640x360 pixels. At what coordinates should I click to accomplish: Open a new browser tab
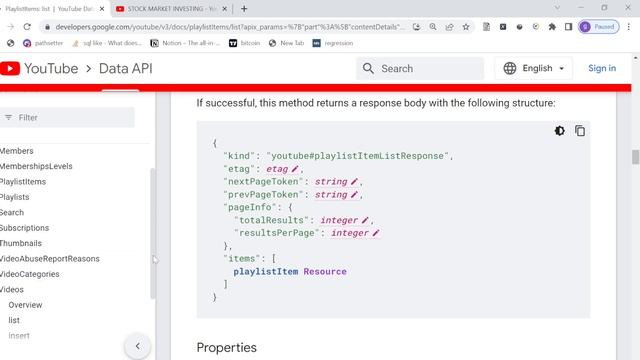click(244, 9)
